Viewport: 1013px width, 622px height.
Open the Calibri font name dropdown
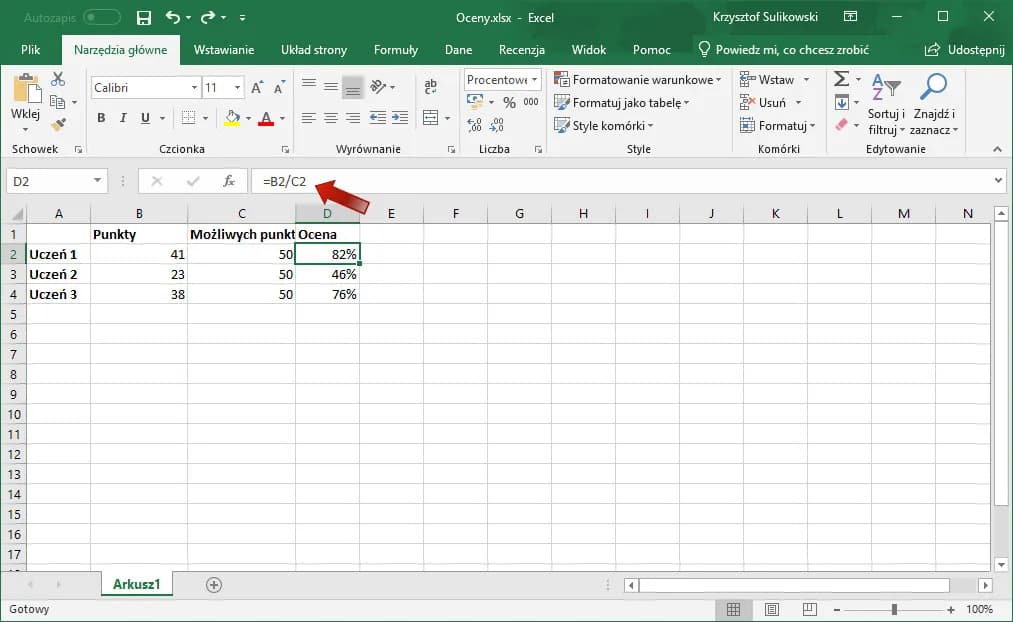coord(194,88)
